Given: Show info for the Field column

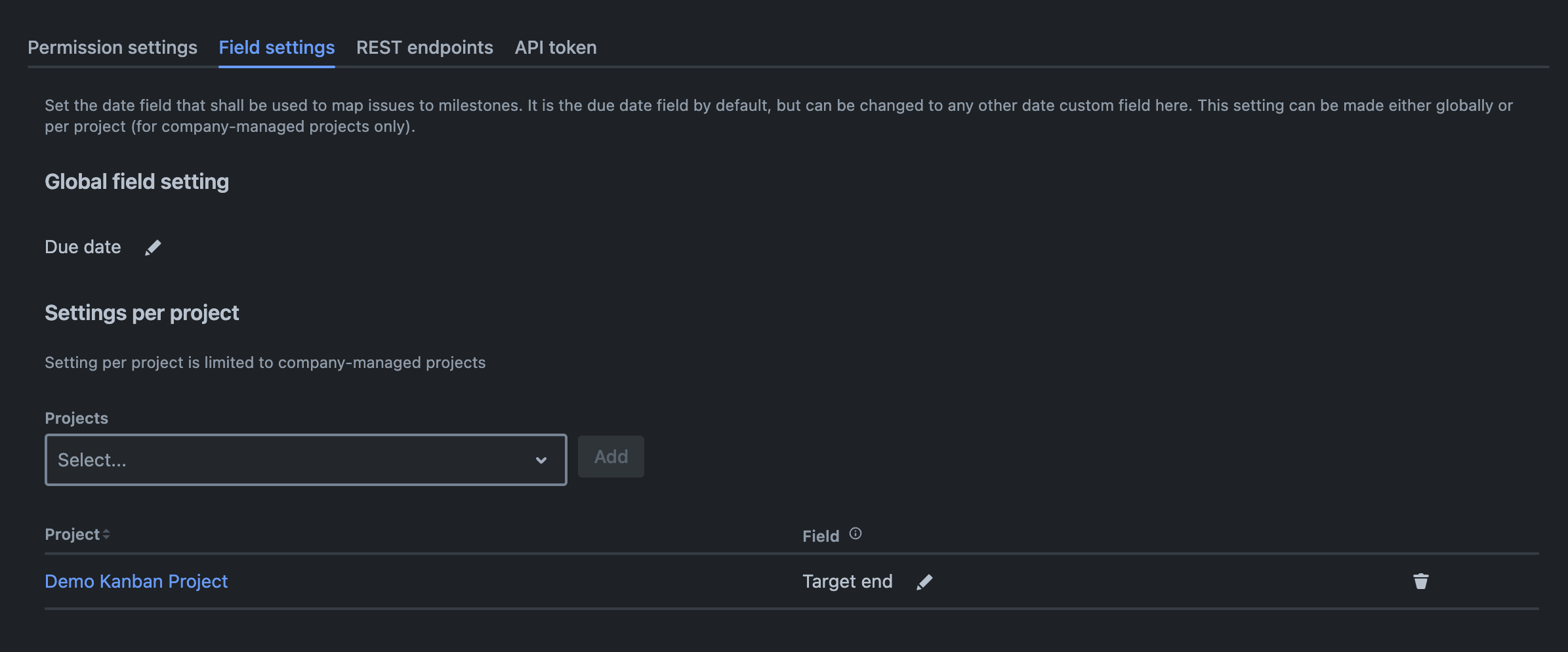Looking at the screenshot, I should [856, 534].
